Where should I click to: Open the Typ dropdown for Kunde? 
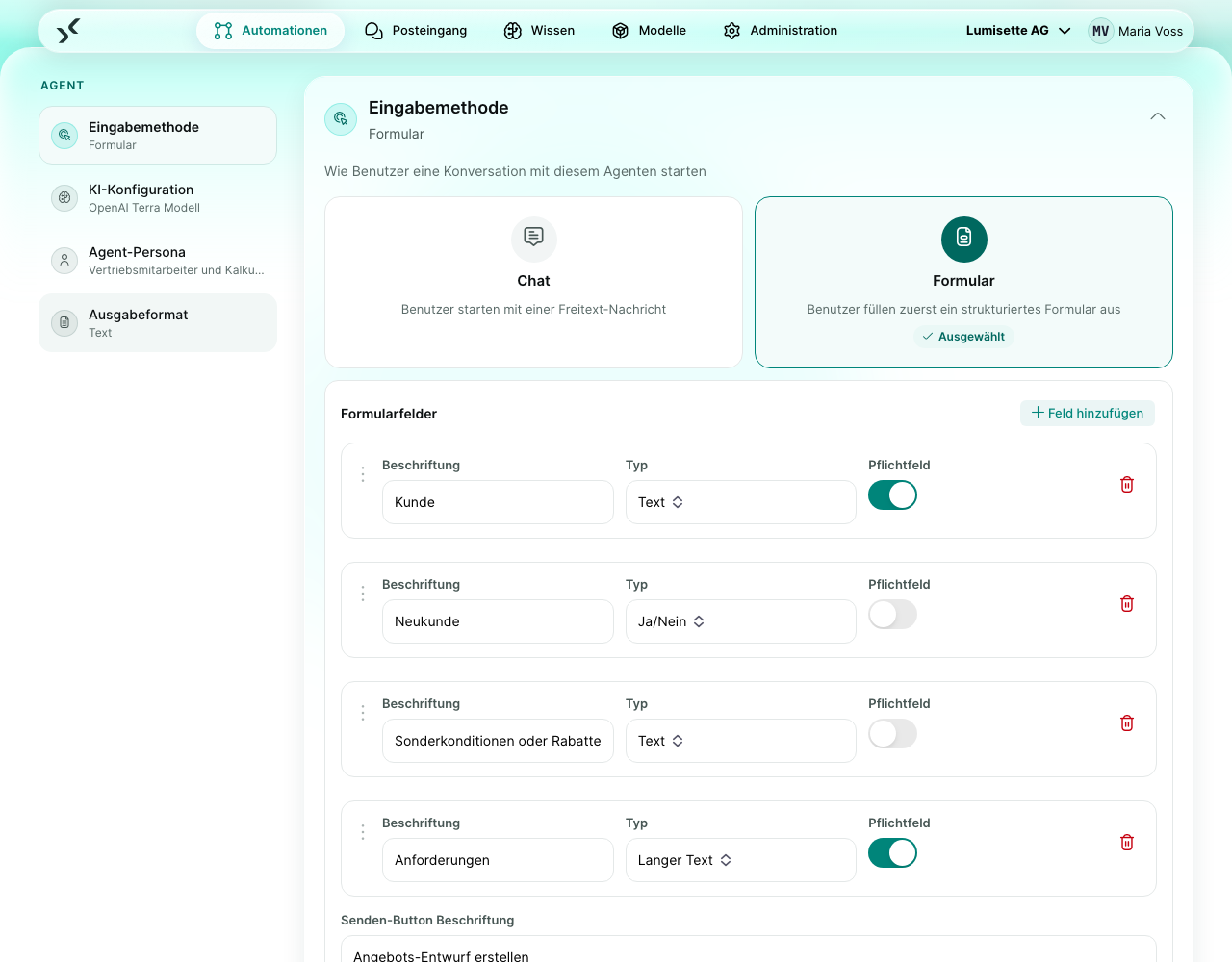coord(741,502)
